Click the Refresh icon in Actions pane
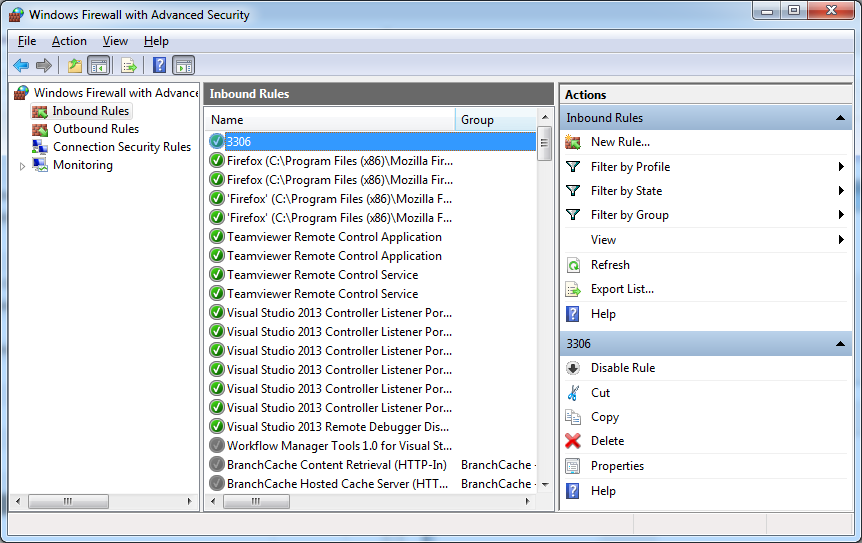Screen dimensions: 862x543 pos(573,265)
